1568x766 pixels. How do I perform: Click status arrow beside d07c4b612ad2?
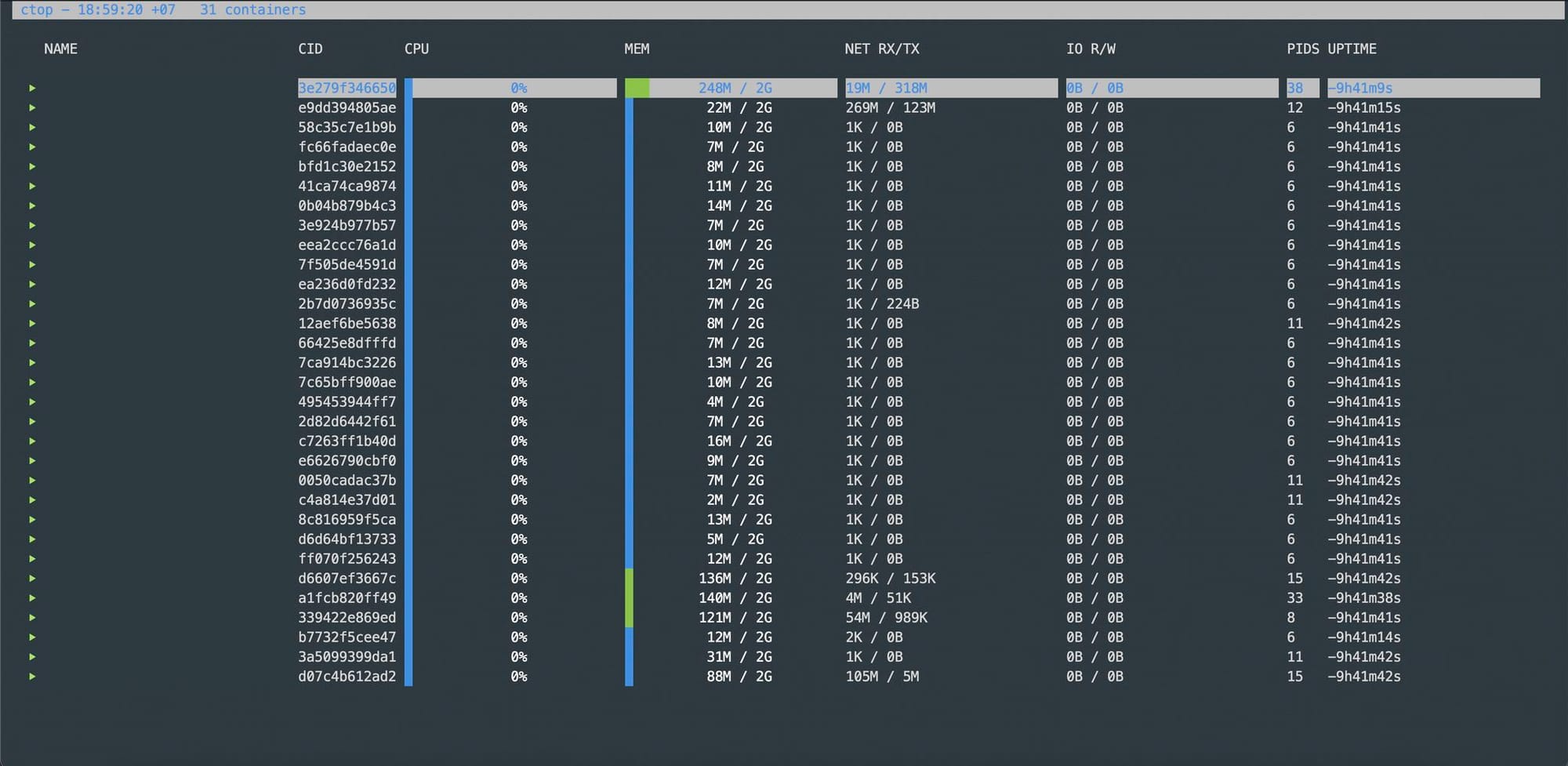click(32, 676)
